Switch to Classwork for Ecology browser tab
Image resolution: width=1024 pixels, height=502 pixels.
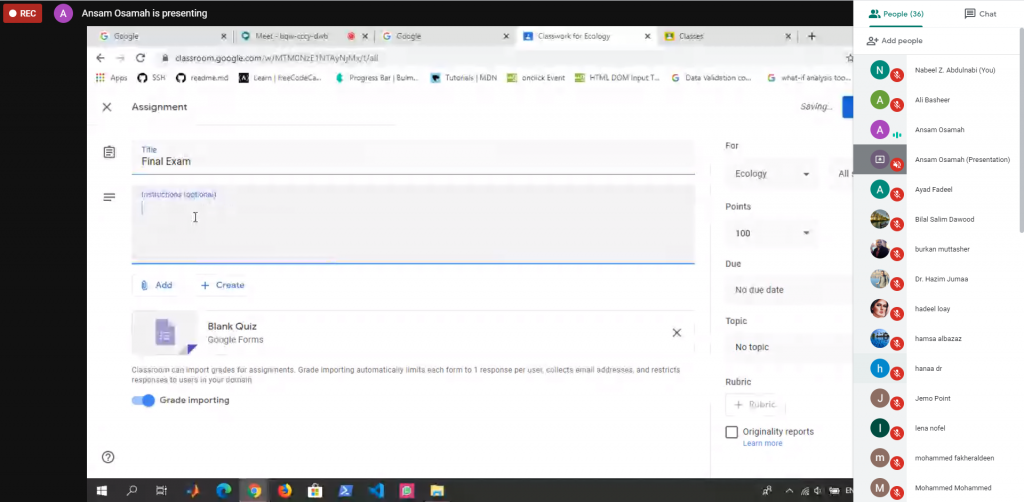coord(577,36)
